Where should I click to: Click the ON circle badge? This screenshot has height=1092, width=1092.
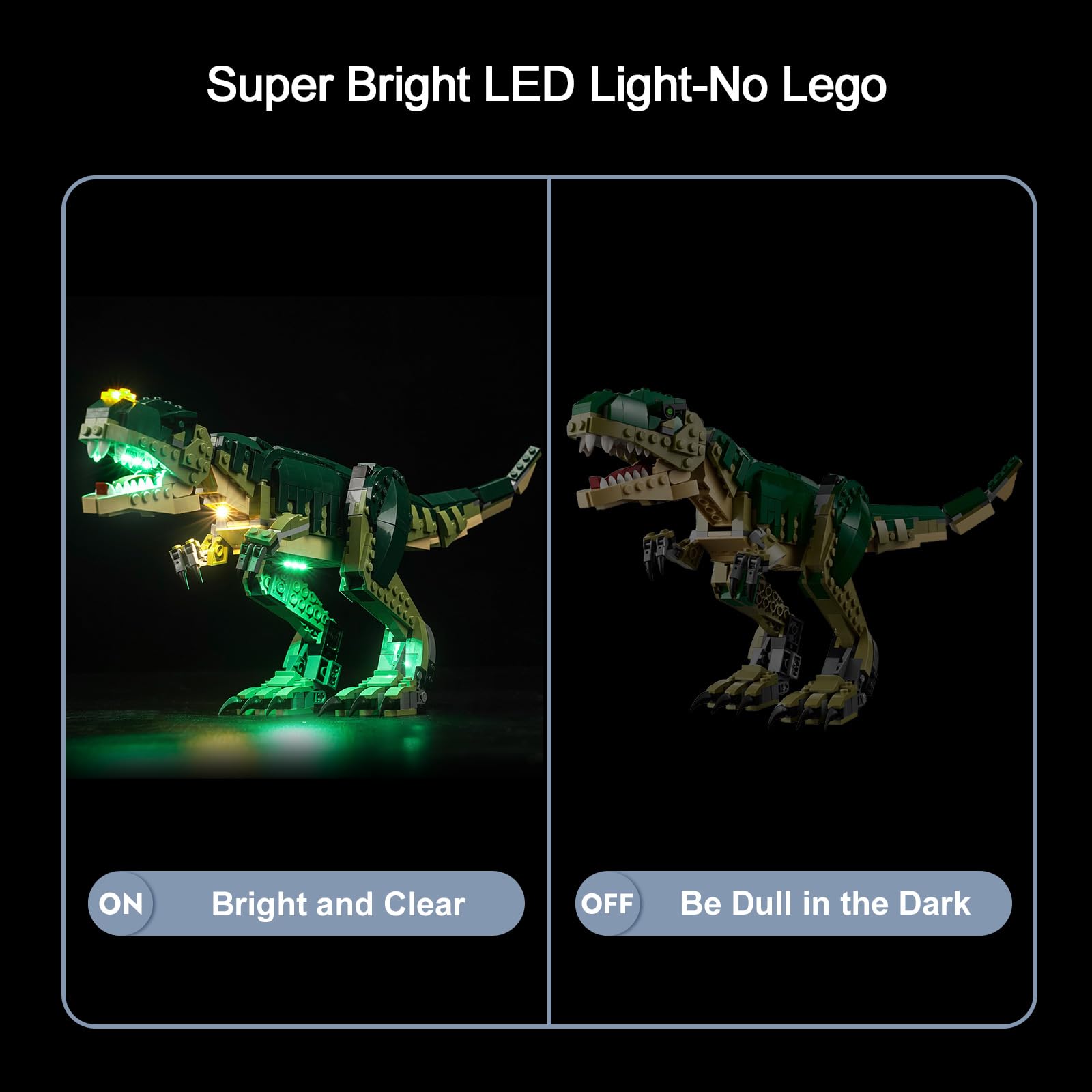(x=121, y=904)
